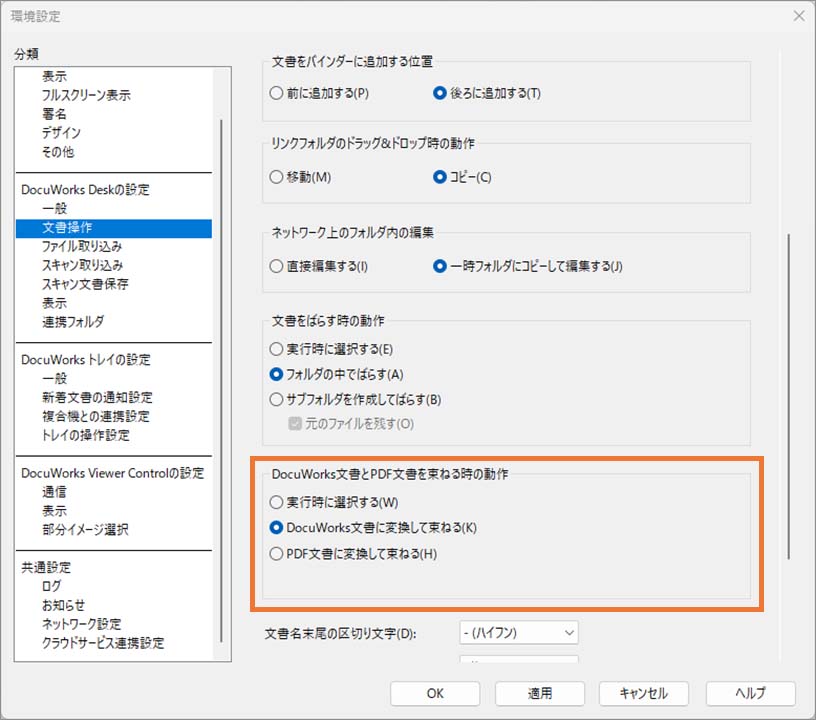
Task: Click the 適用 button
Action: [540, 693]
